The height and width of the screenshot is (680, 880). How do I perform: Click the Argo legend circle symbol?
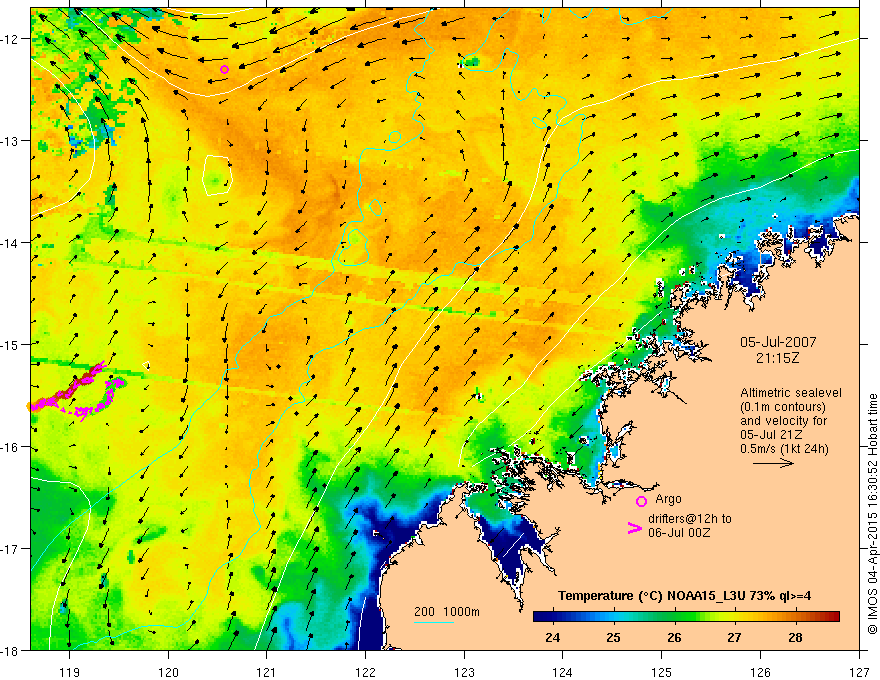pos(641,501)
